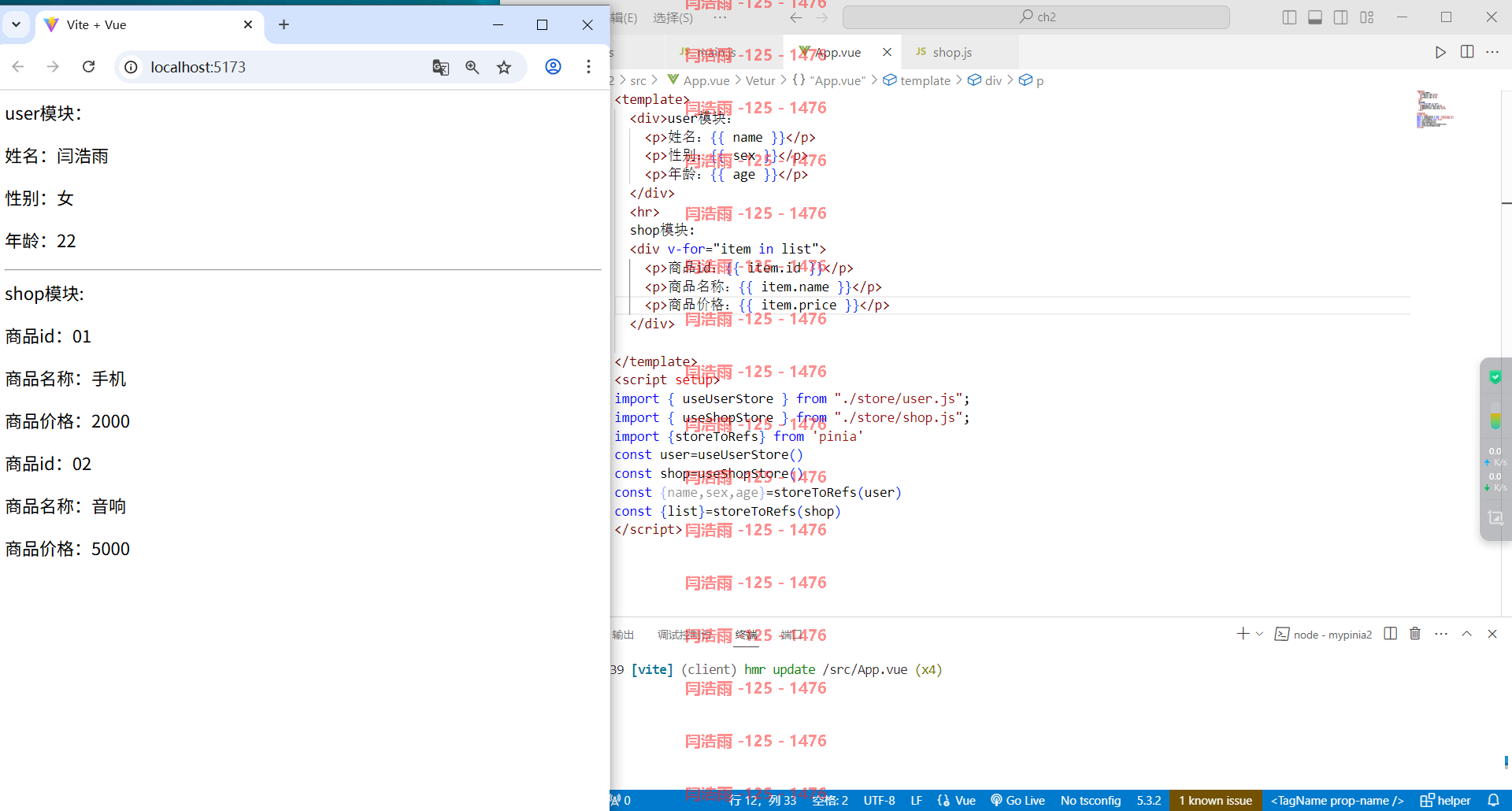Screen dimensions: 1512x811
Task: Change encoding via UTF-8 in status bar
Action: (x=879, y=801)
